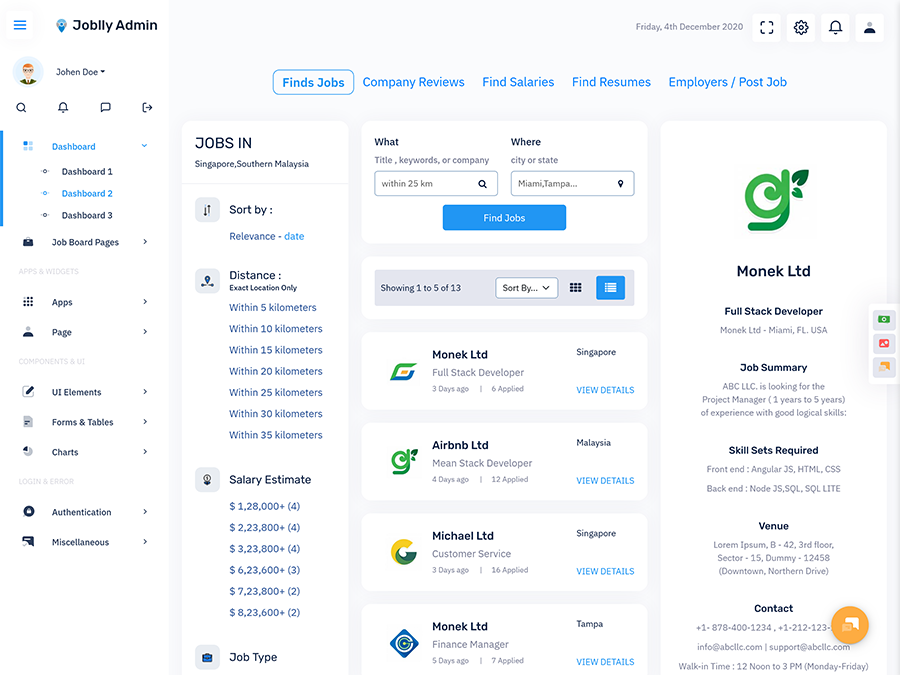Expand the Authentication menu
The image size is (900, 675).
[x=85, y=512]
